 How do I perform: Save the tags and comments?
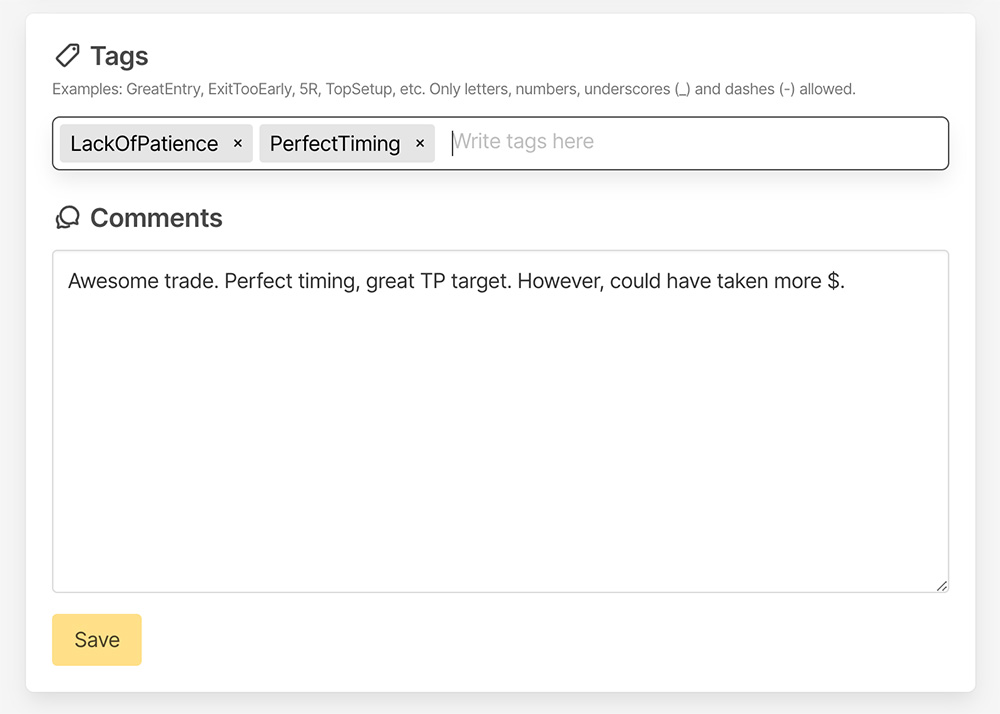(x=97, y=640)
